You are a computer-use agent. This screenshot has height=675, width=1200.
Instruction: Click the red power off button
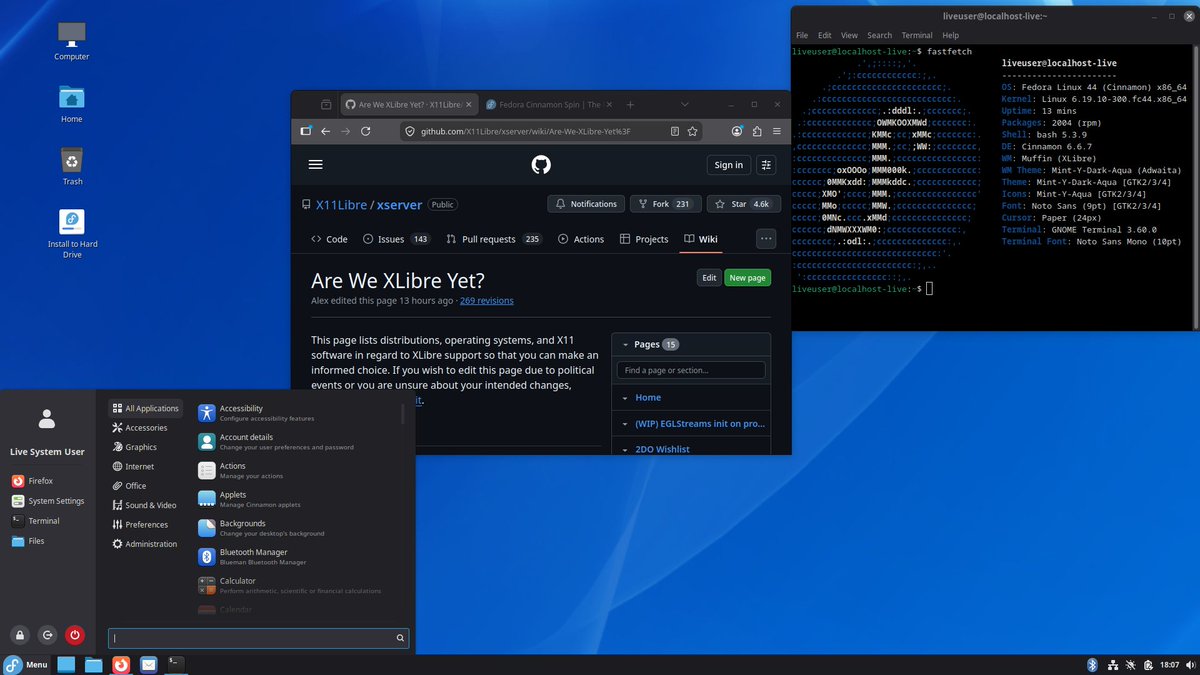point(74,635)
